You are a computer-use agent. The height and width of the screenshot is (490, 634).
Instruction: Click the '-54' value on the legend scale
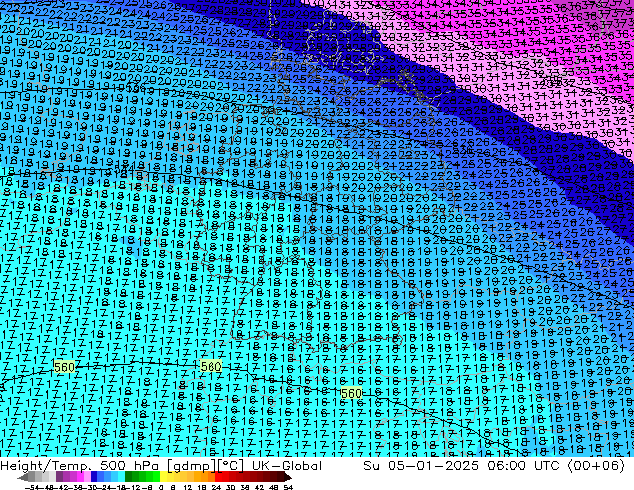tap(32, 487)
